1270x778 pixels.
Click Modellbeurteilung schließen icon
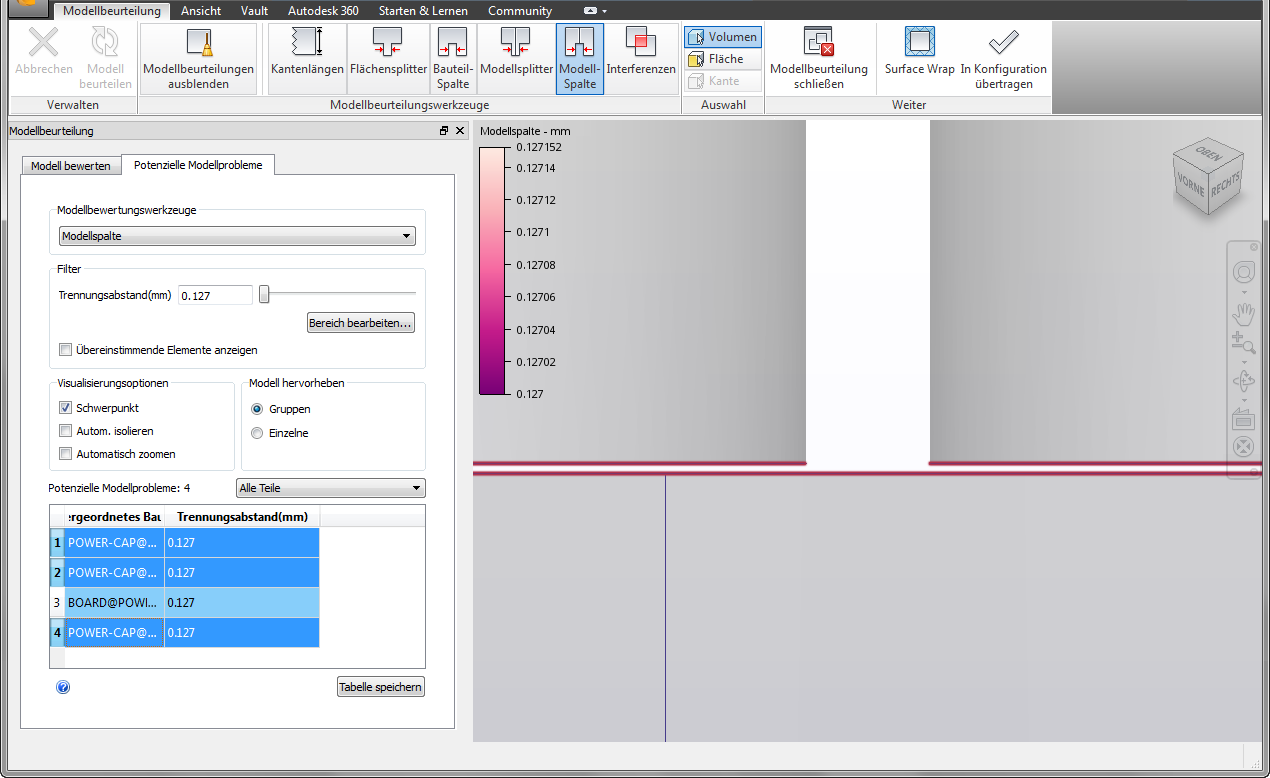point(819,43)
